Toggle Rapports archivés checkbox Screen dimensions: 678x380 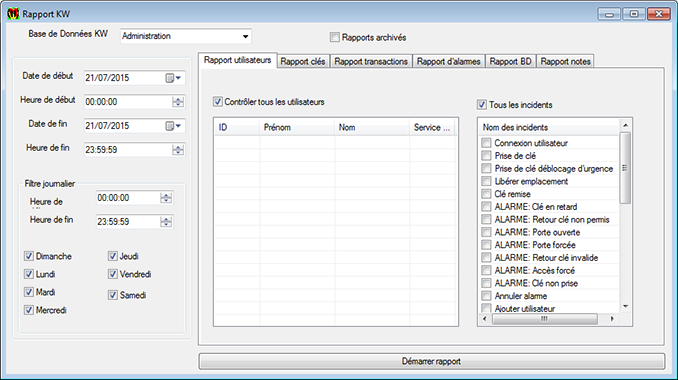(335, 37)
